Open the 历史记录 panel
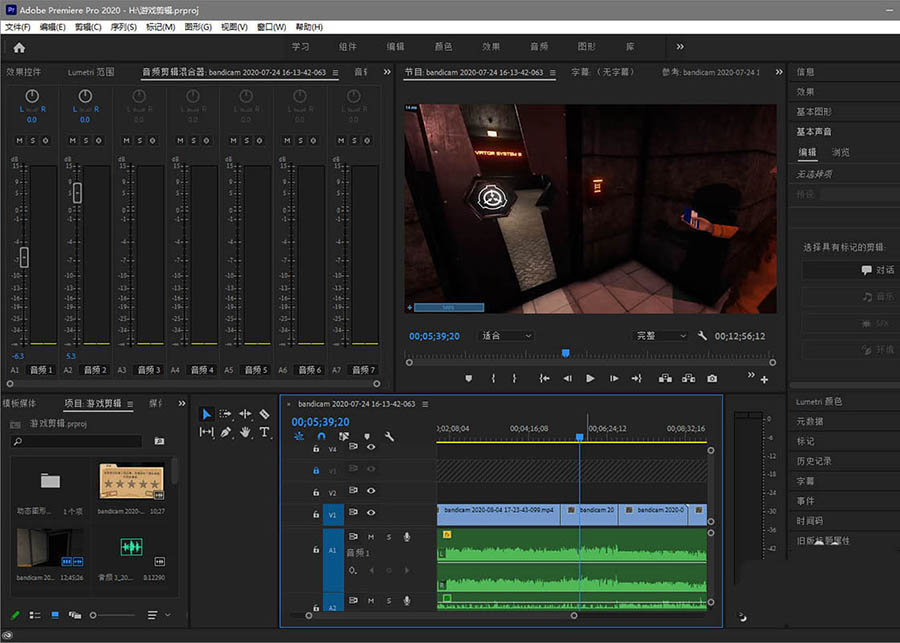Image resolution: width=900 pixels, height=643 pixels. point(813,461)
